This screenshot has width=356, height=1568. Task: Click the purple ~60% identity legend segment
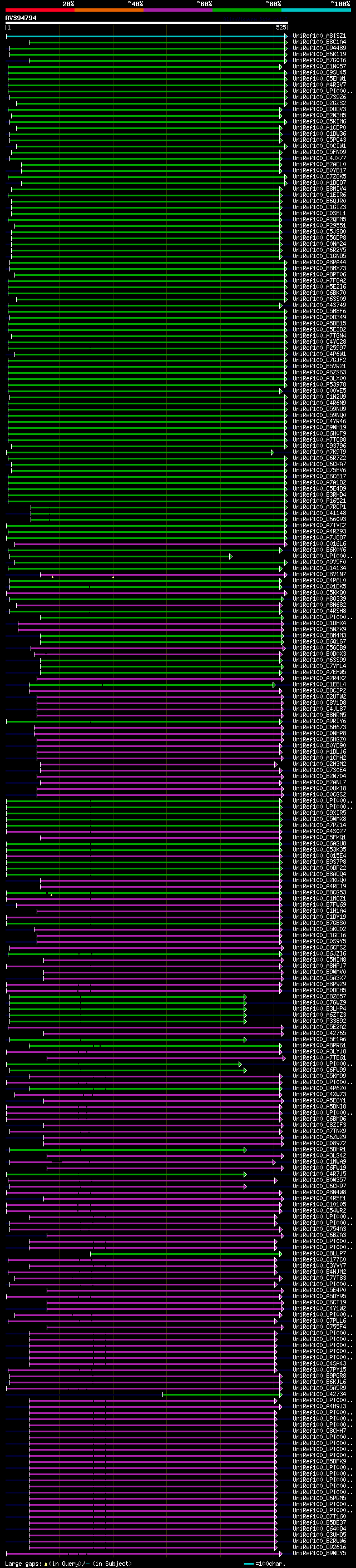[x=177, y=11]
